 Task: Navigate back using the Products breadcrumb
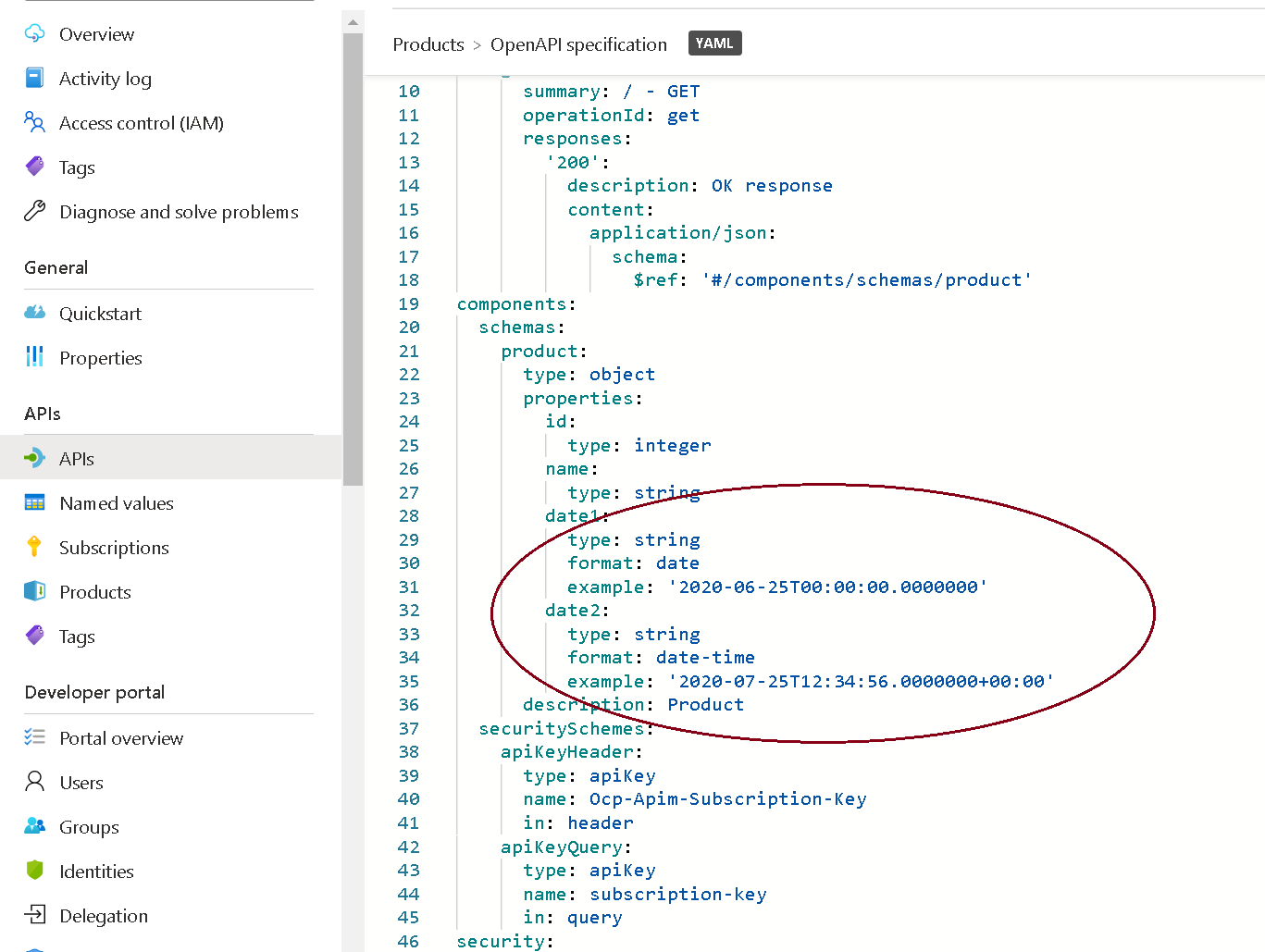(428, 43)
